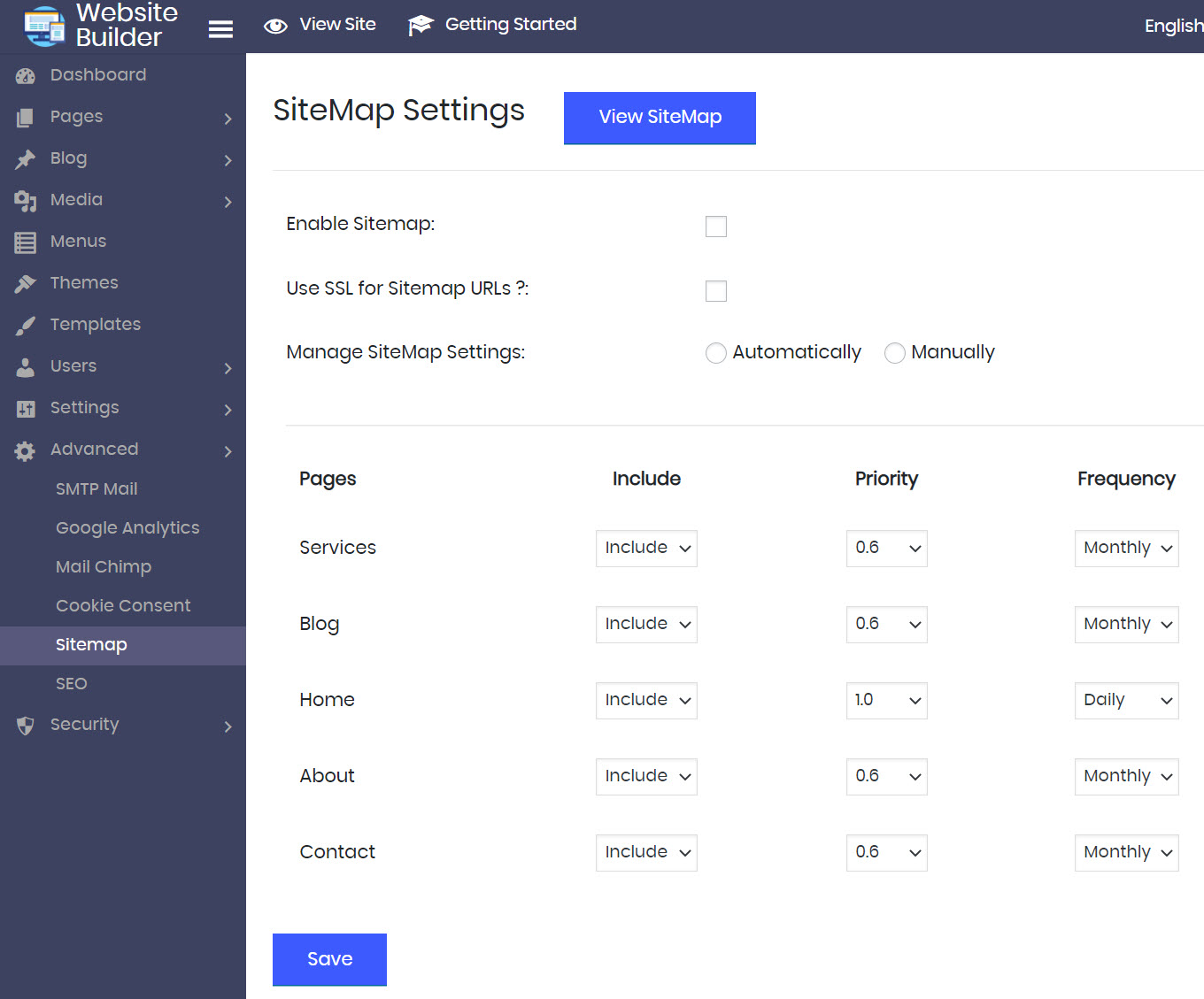Screen dimensions: 1204x999
Task: Click the Blog pushpin icon
Action: [26, 159]
